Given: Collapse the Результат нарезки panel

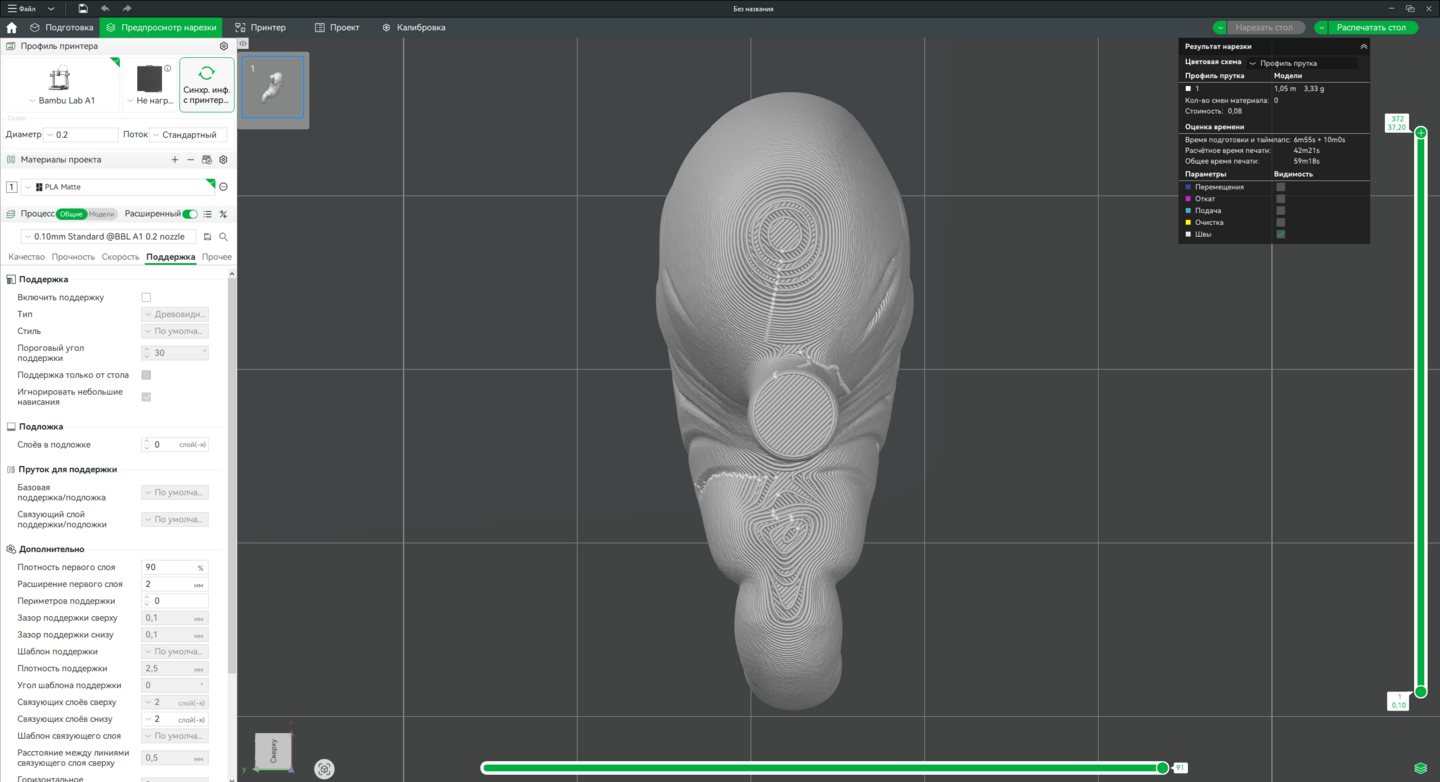Looking at the screenshot, I should coord(1363,47).
